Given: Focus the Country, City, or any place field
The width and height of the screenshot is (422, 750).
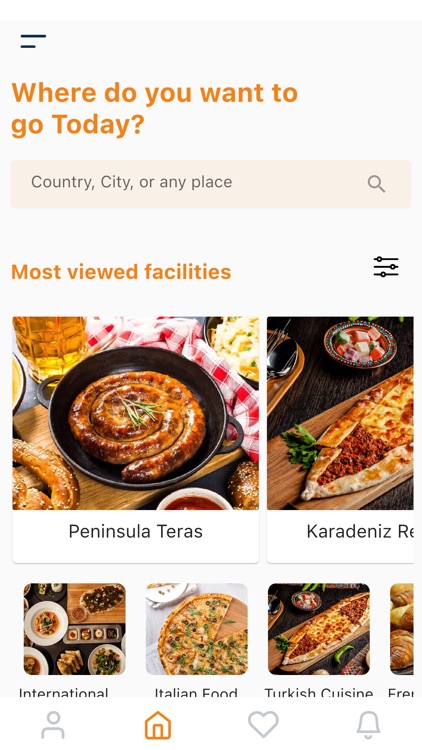Looking at the screenshot, I should [x=211, y=184].
